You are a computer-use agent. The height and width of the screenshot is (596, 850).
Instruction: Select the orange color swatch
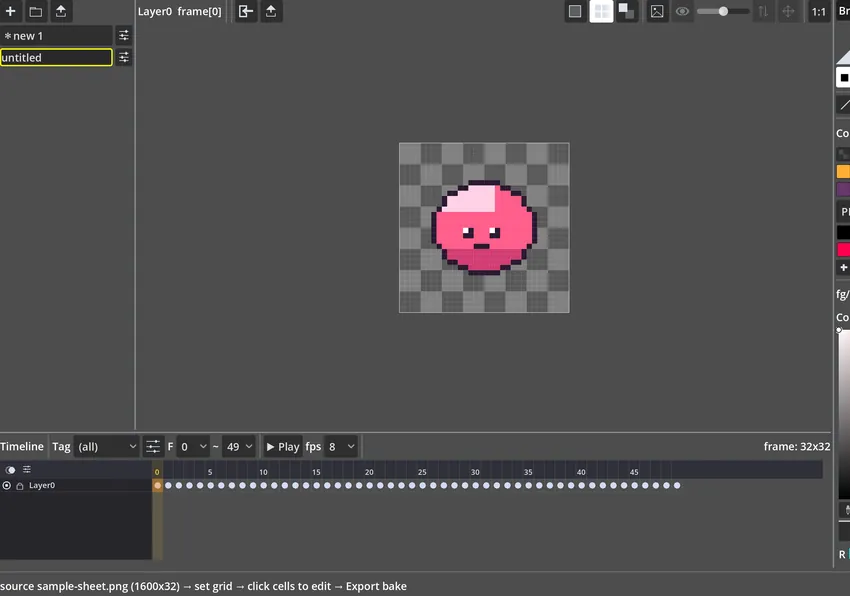pos(843,172)
